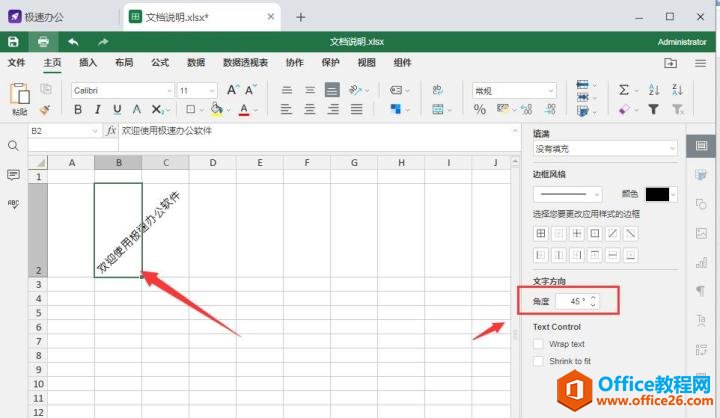
Task: Apply the diagonal up border option
Action: coord(613,233)
